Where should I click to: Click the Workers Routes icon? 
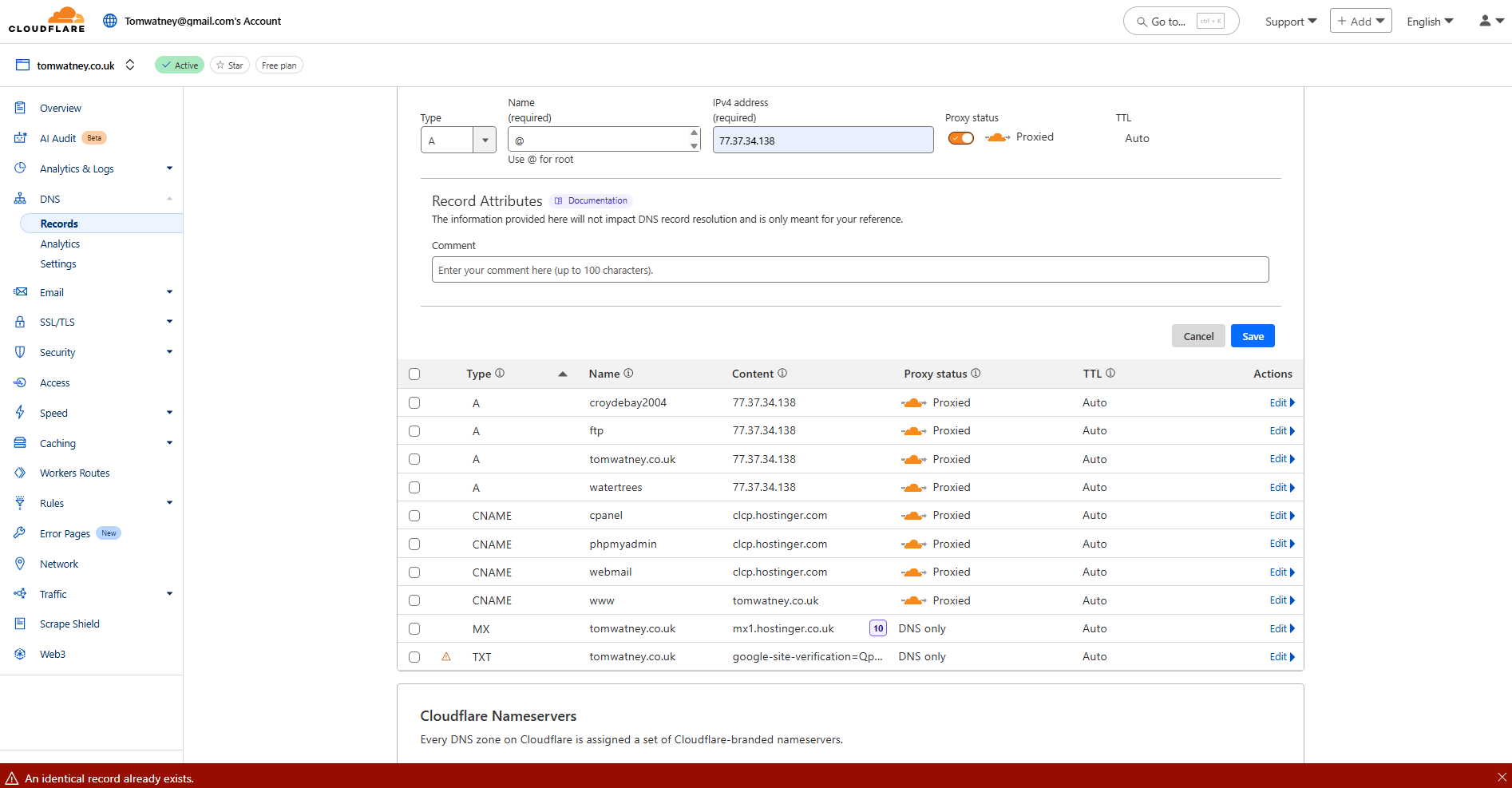[x=21, y=473]
